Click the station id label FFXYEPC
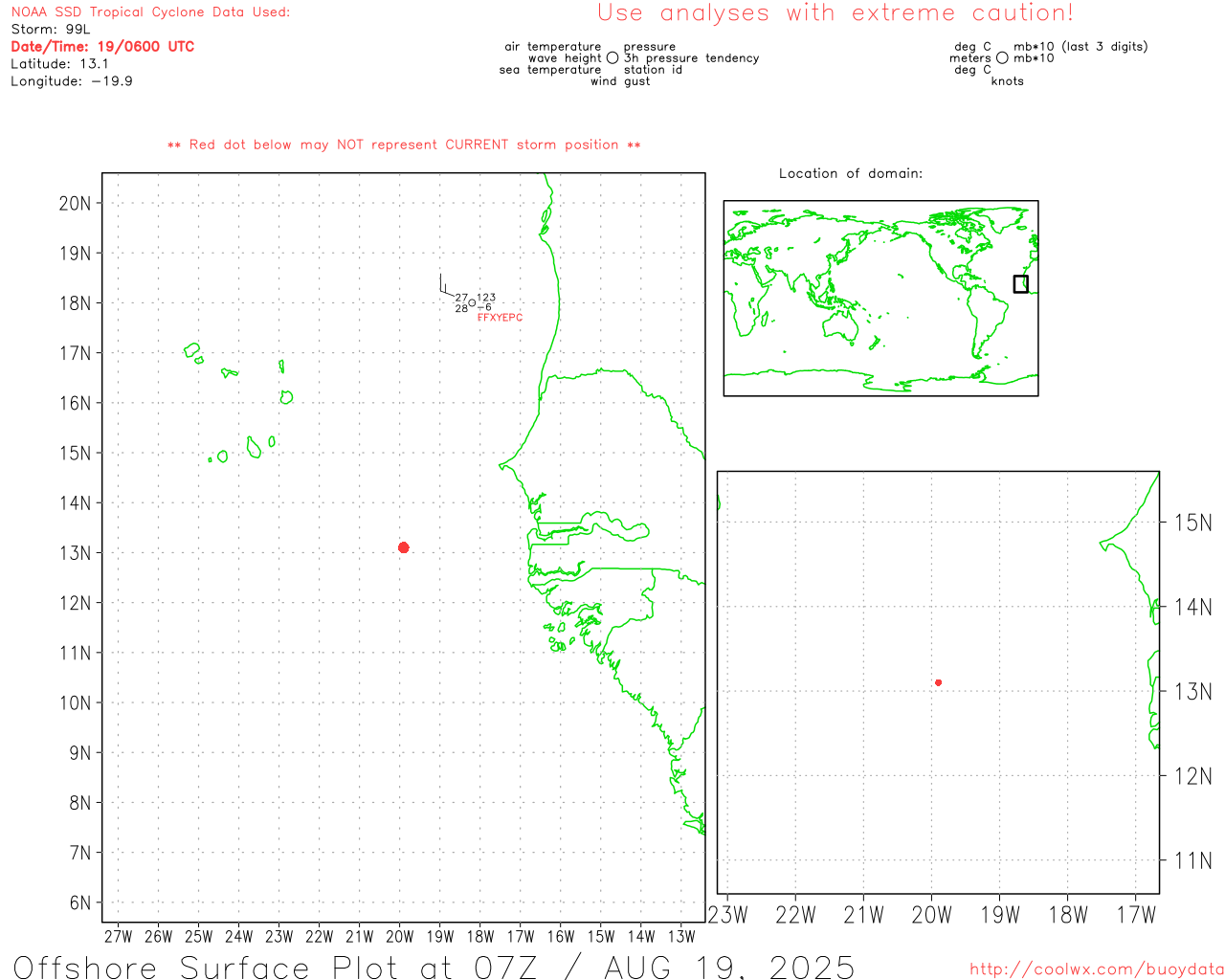The width and height of the screenshot is (1225, 980). [501, 318]
